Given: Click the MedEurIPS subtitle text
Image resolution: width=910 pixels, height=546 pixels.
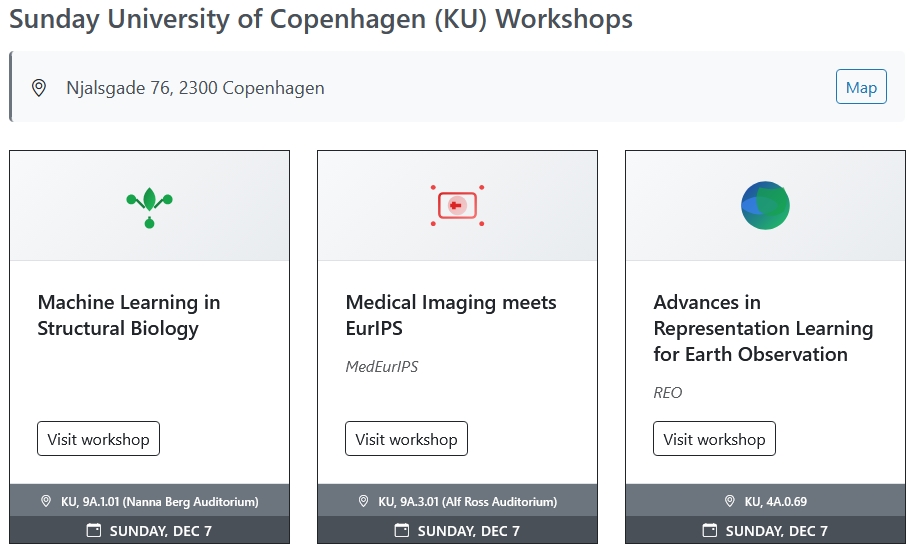Looking at the screenshot, I should 382,367.
